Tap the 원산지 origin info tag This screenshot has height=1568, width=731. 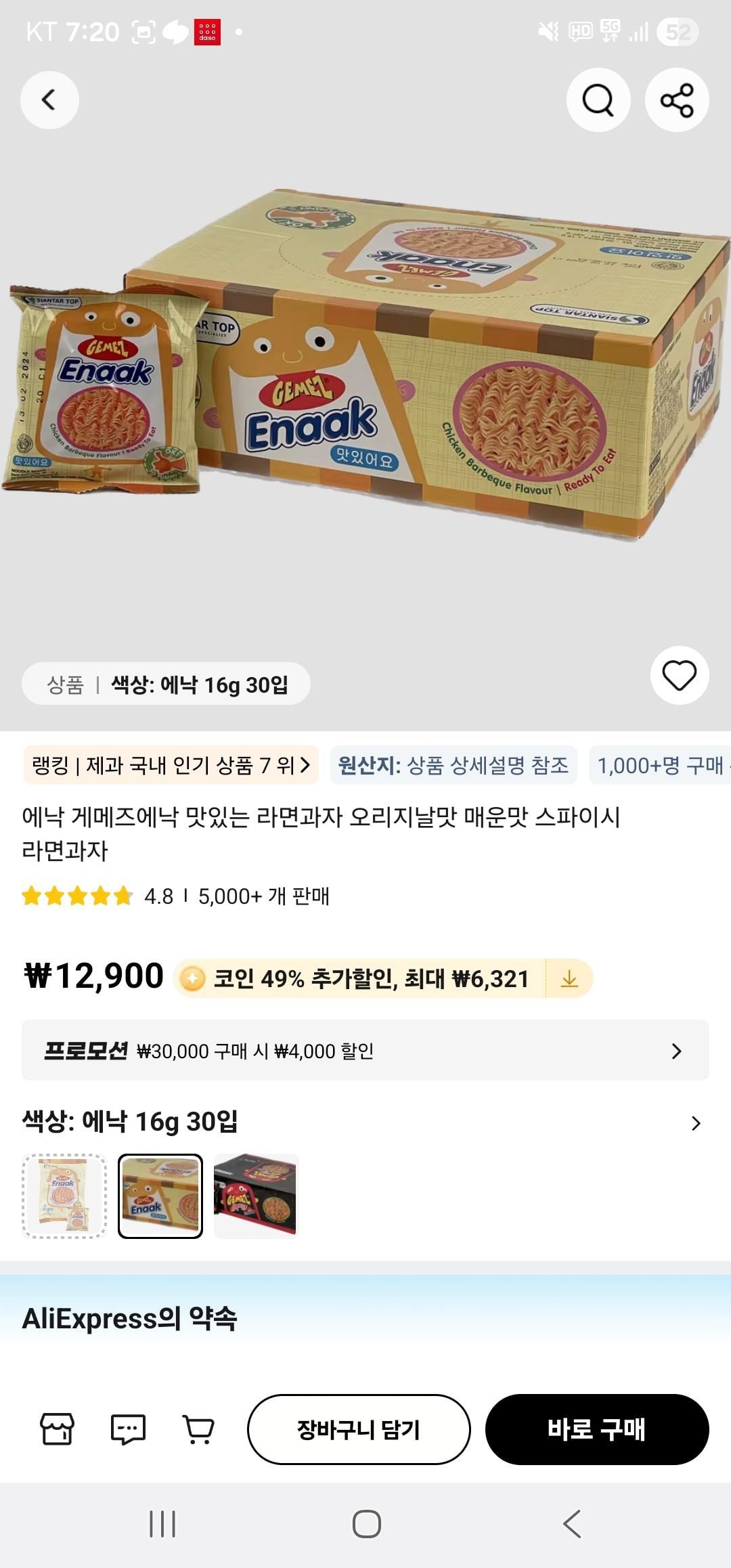click(x=453, y=766)
